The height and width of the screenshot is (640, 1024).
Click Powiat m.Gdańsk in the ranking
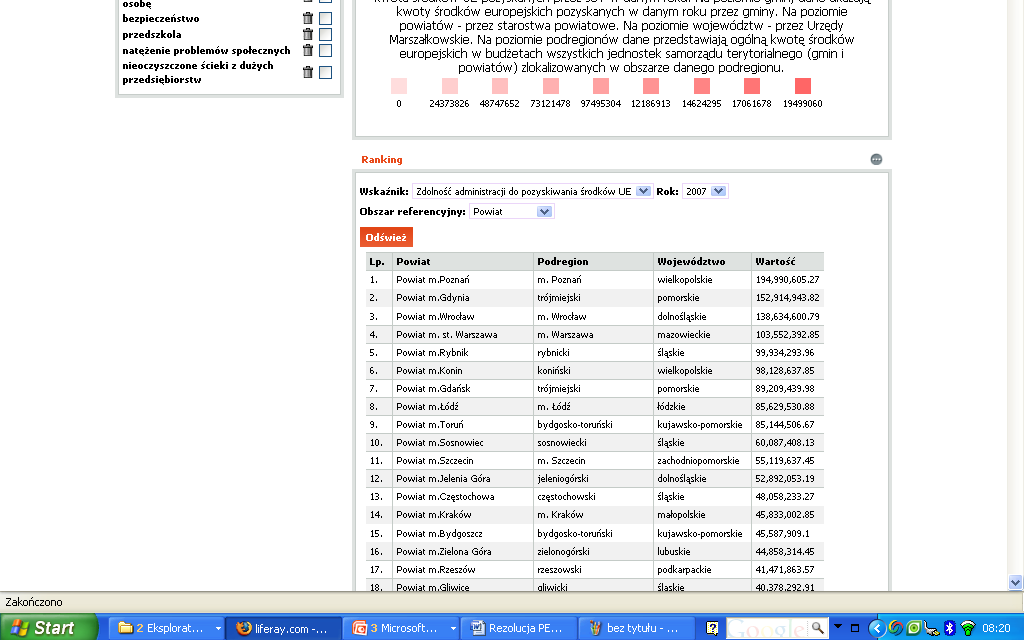pos(433,389)
